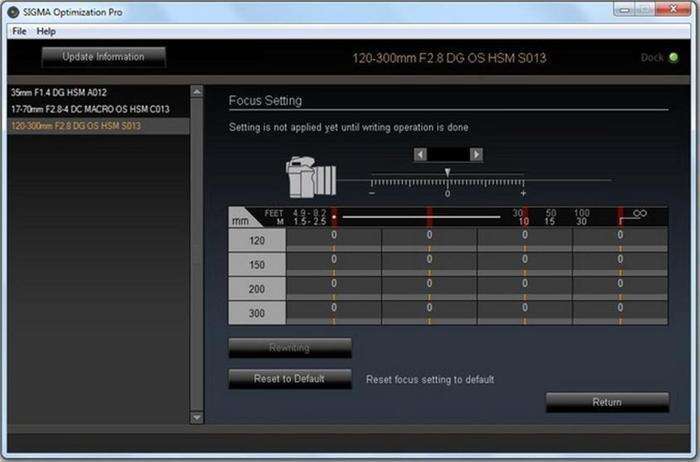Open the File menu
The height and width of the screenshot is (462, 700).
19,31
